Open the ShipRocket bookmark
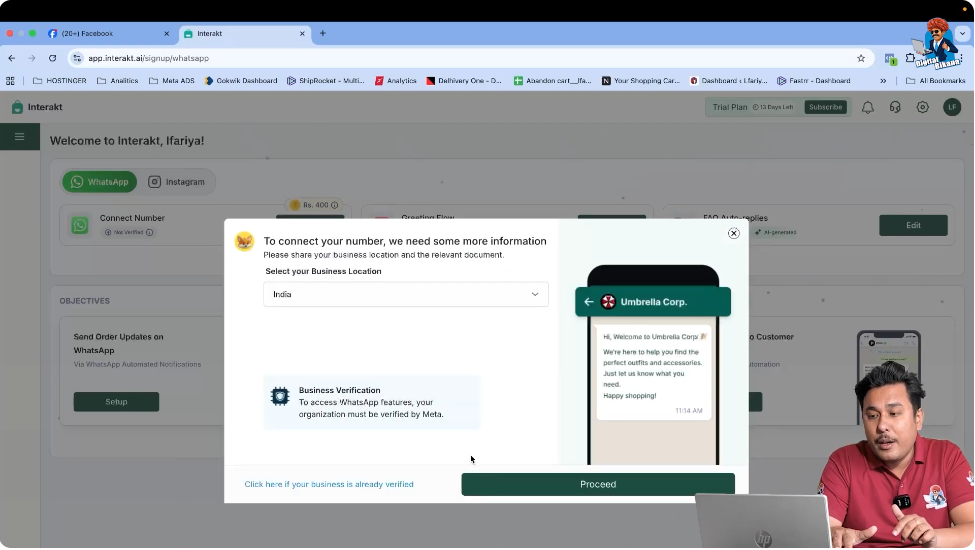 tap(326, 81)
